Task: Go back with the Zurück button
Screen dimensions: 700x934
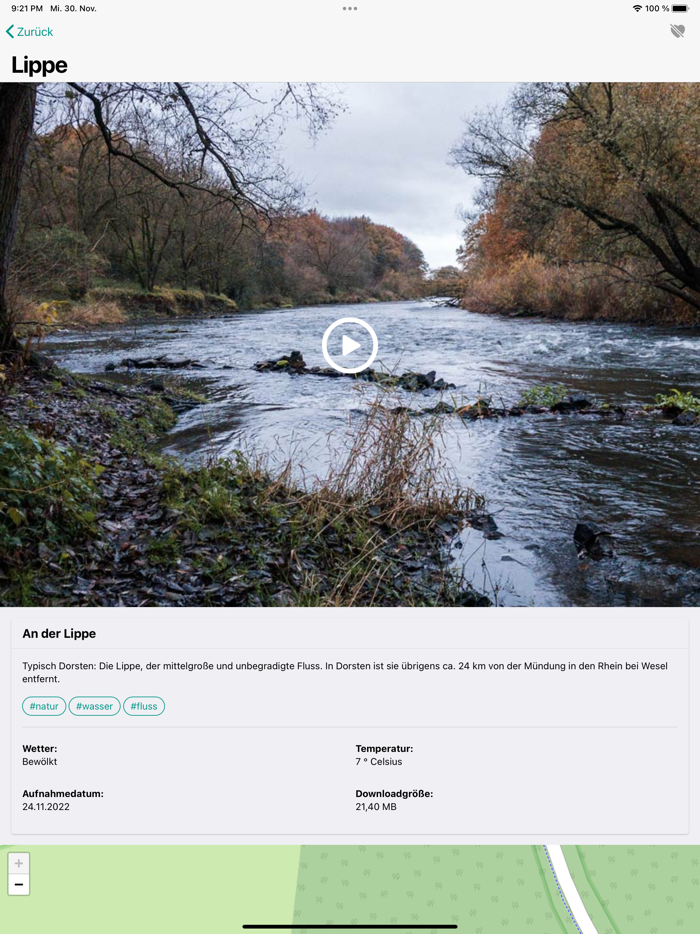Action: click(x=29, y=32)
